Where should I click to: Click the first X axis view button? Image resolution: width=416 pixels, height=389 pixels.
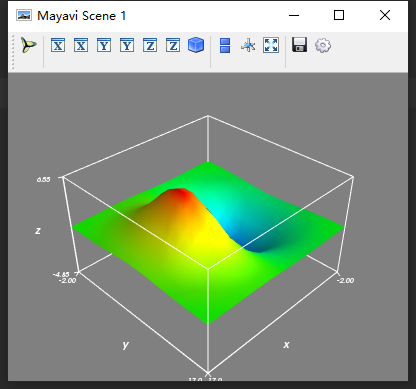(58, 45)
